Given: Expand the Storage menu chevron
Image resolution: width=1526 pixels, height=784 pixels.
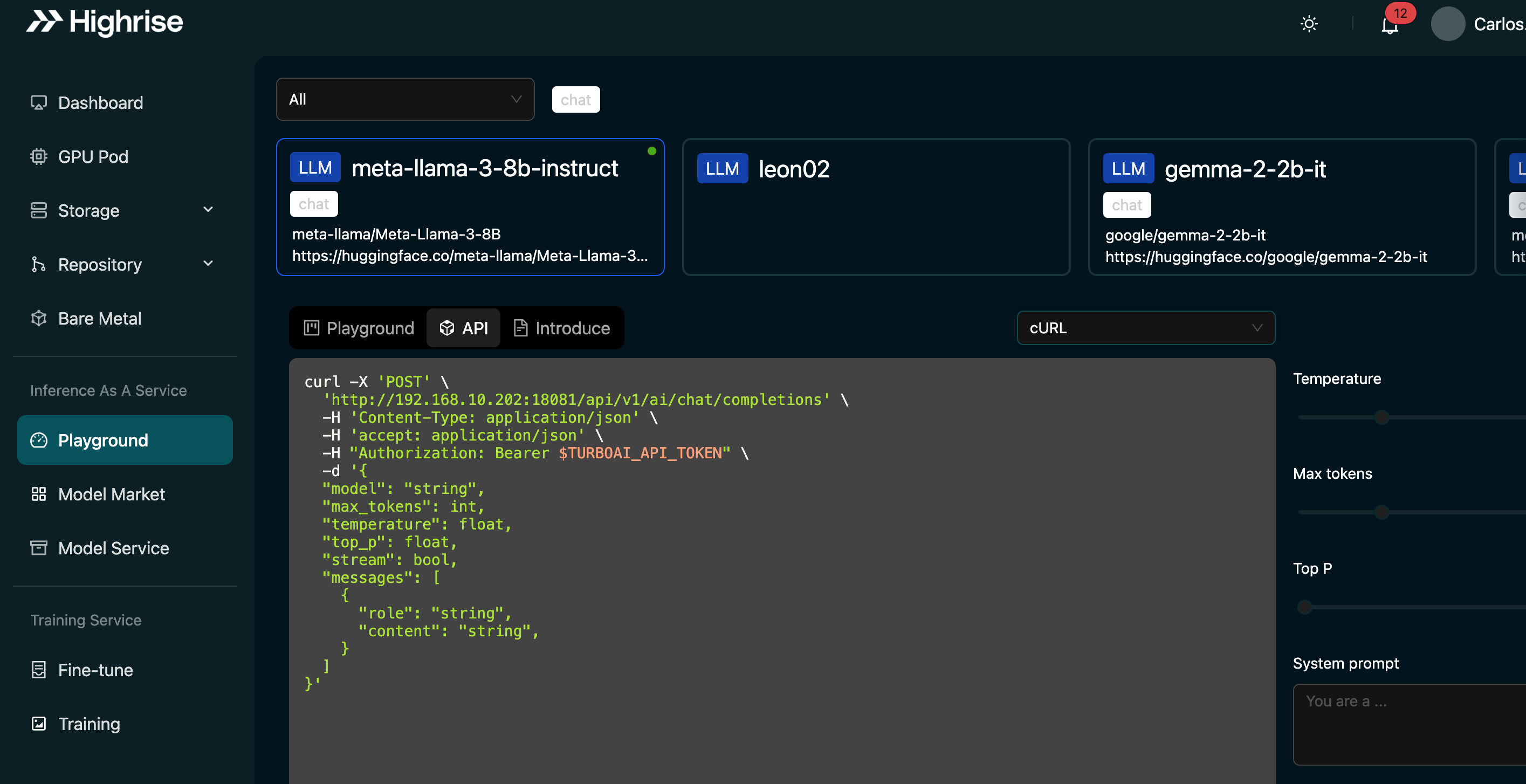Looking at the screenshot, I should (208, 210).
